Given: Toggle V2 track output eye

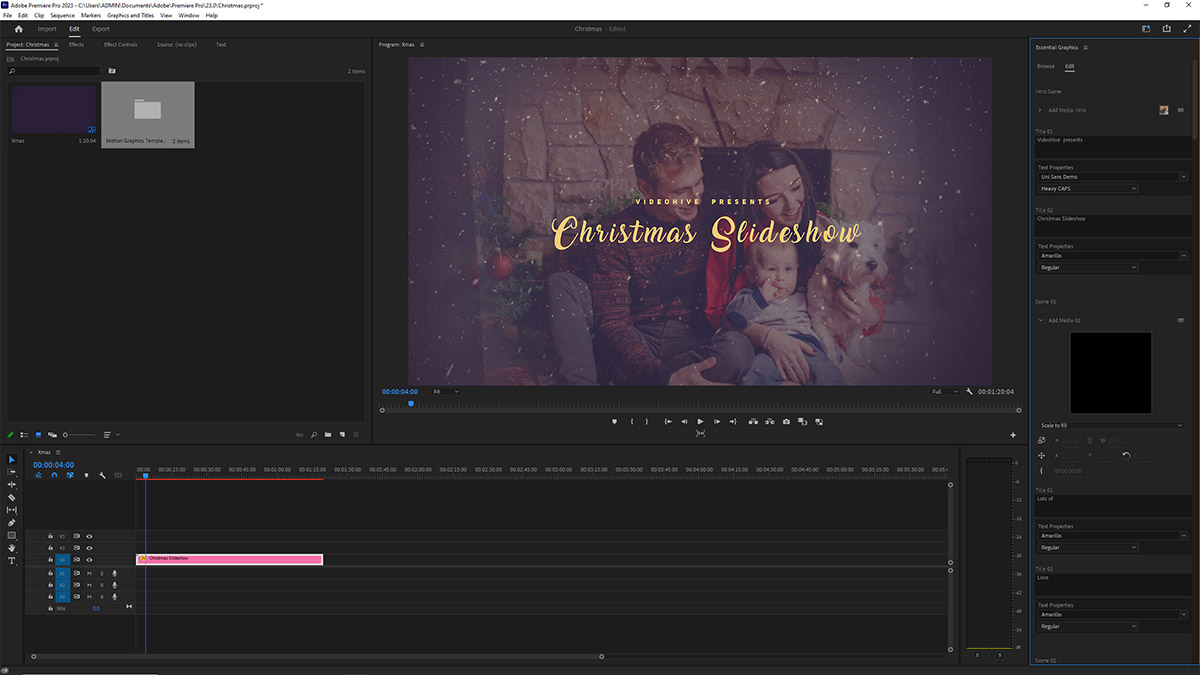Looking at the screenshot, I should pos(89,548).
